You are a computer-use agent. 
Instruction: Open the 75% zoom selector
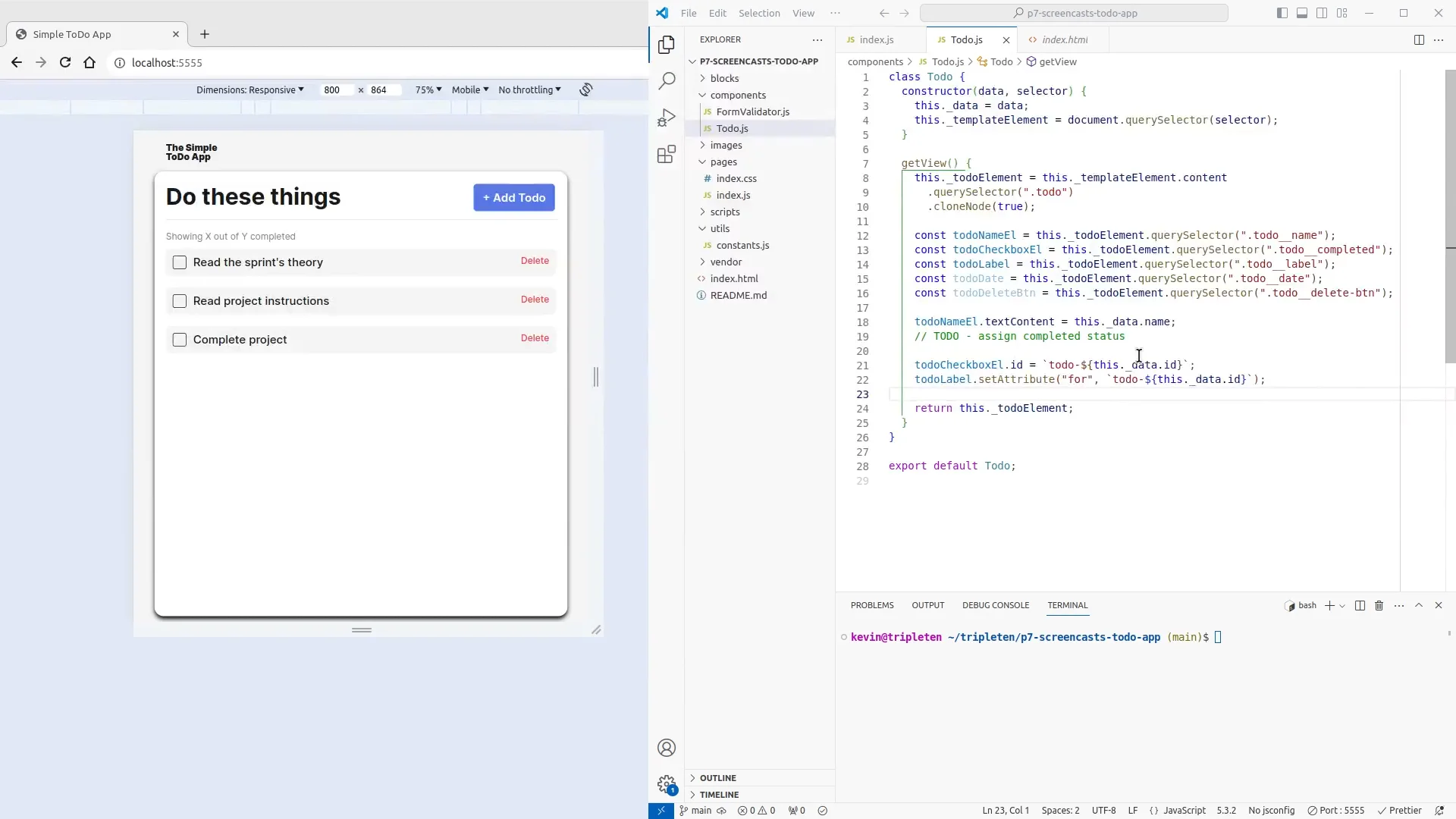(428, 89)
